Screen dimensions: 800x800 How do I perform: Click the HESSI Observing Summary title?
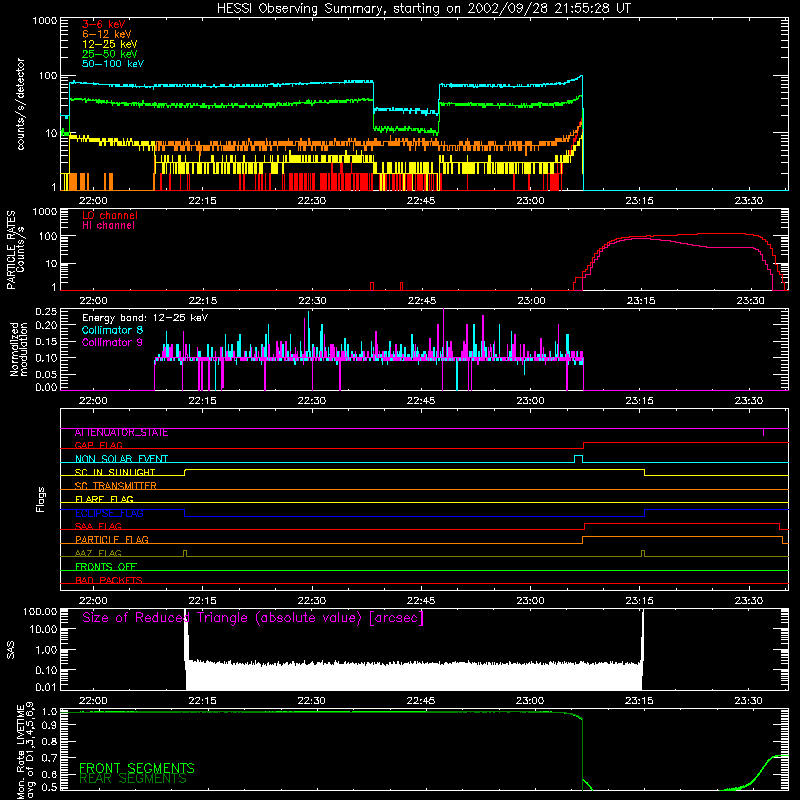click(423, 9)
